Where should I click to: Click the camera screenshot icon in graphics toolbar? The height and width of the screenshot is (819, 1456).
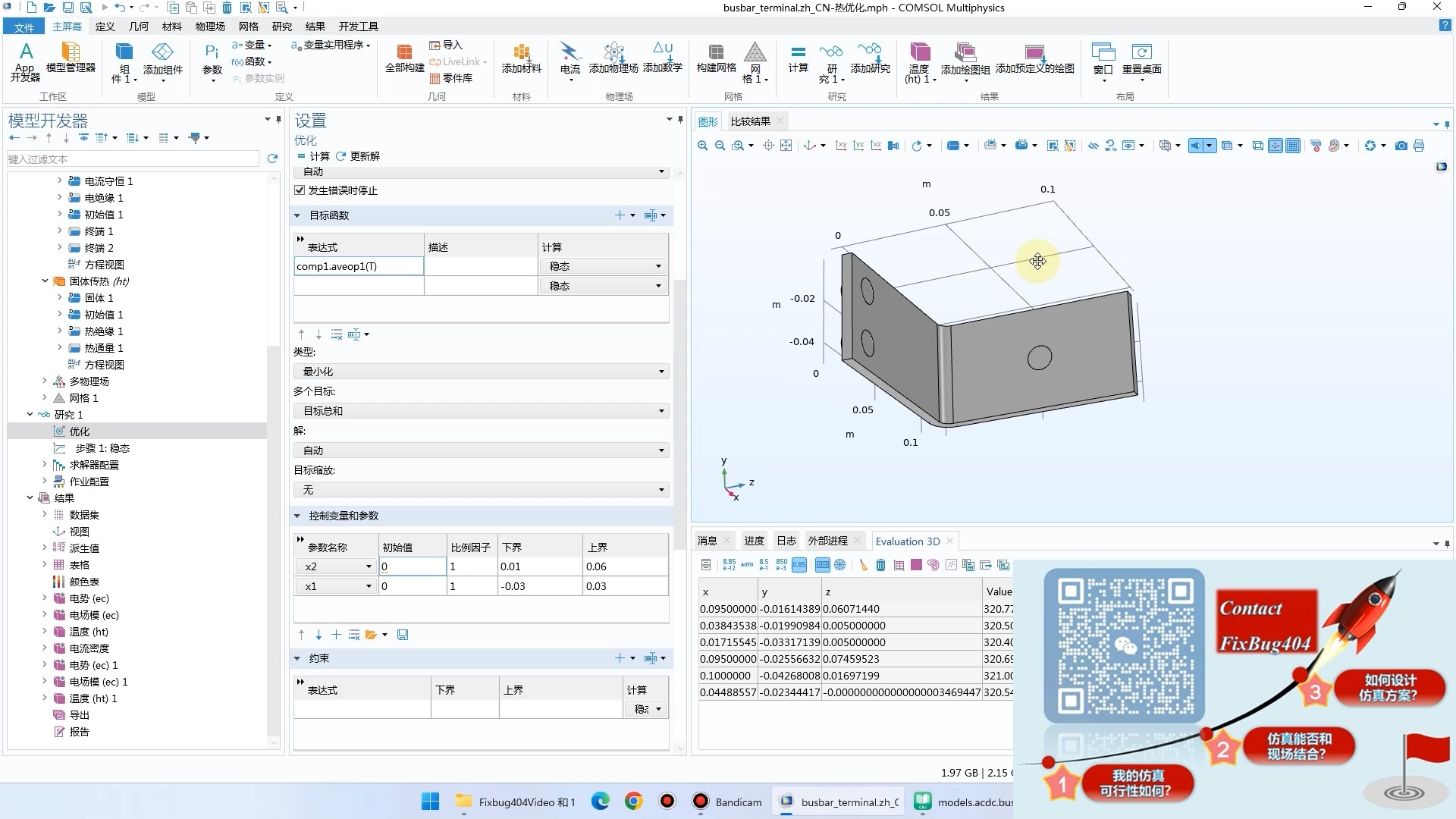coord(1401,146)
